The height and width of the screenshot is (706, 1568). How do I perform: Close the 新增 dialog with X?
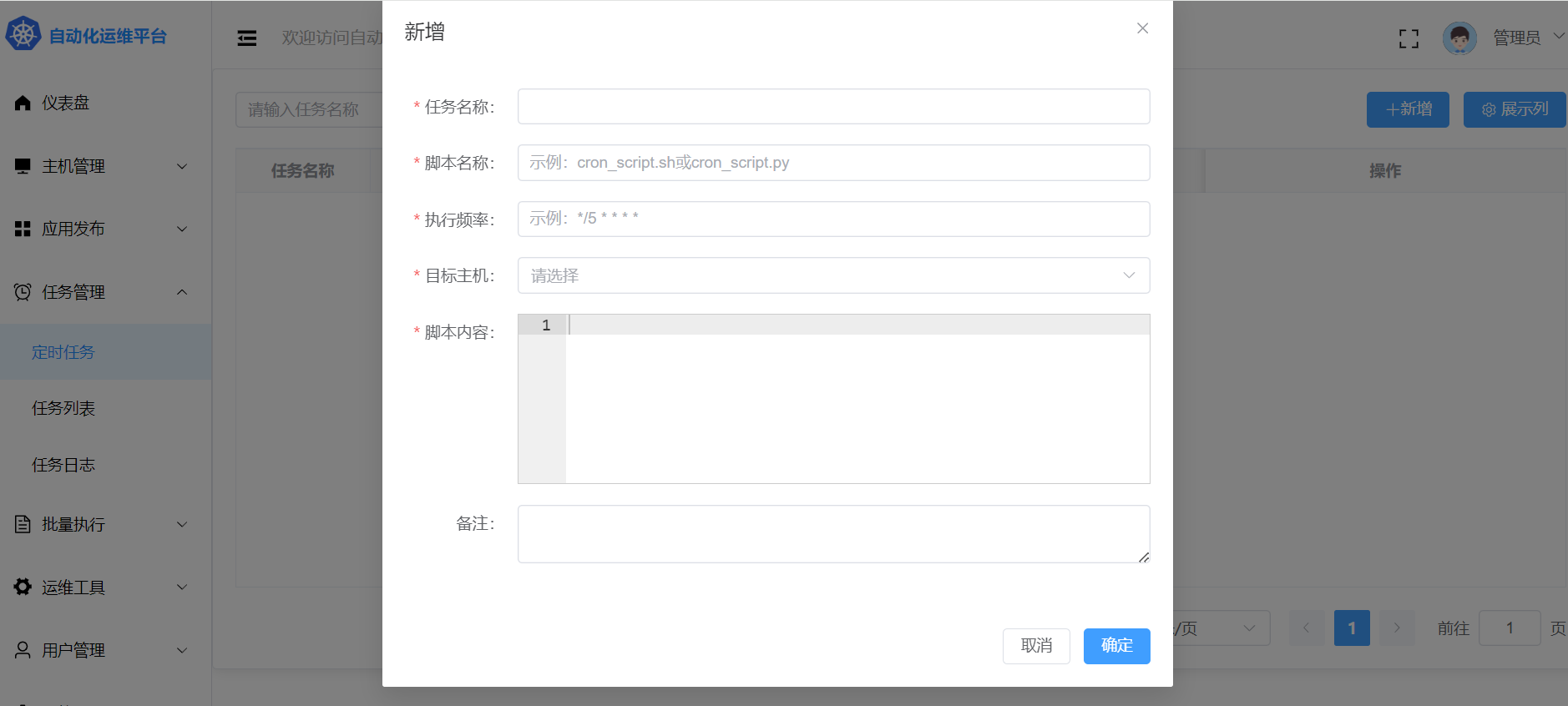tap(1142, 28)
